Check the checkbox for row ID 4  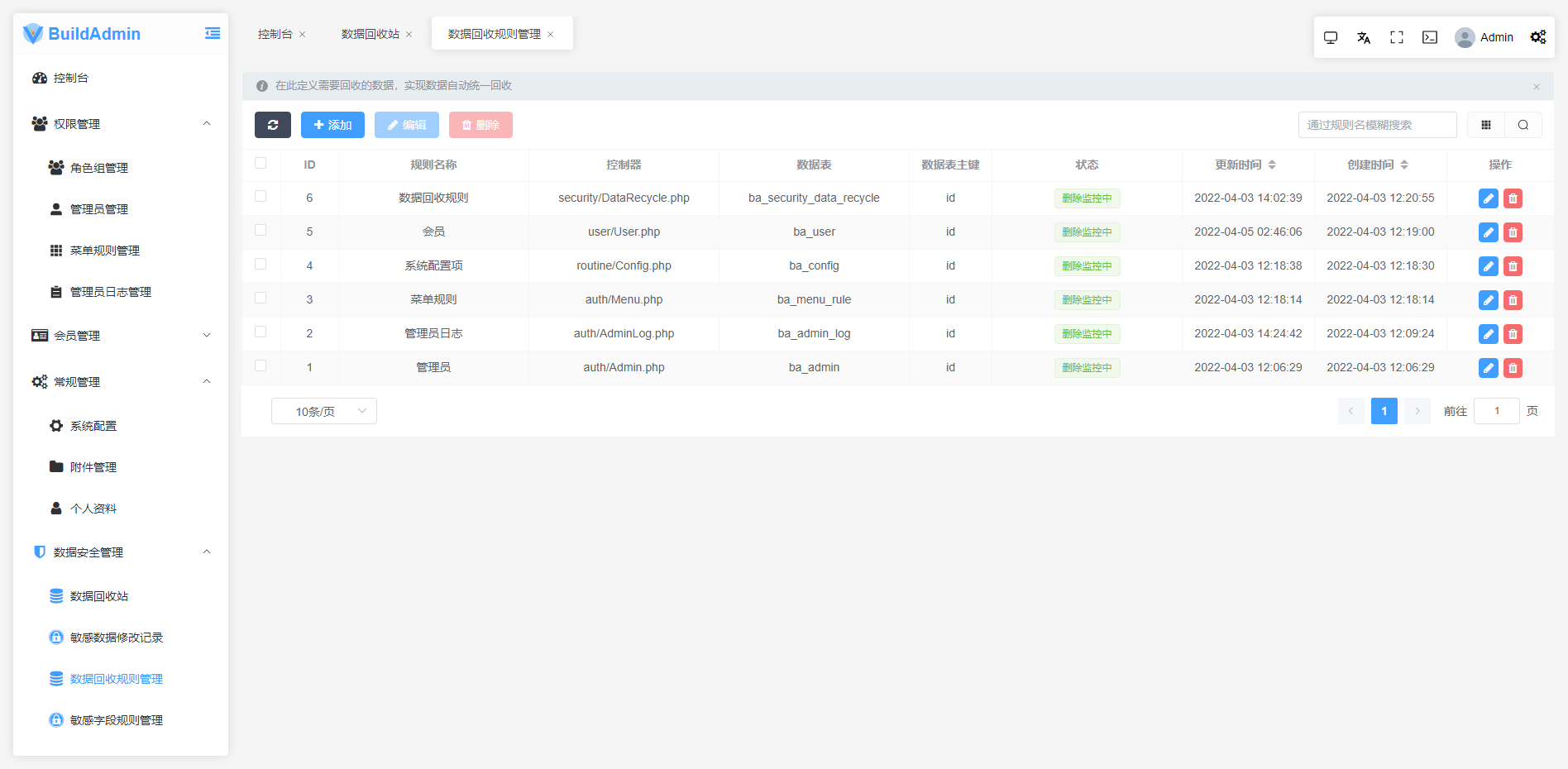(261, 265)
